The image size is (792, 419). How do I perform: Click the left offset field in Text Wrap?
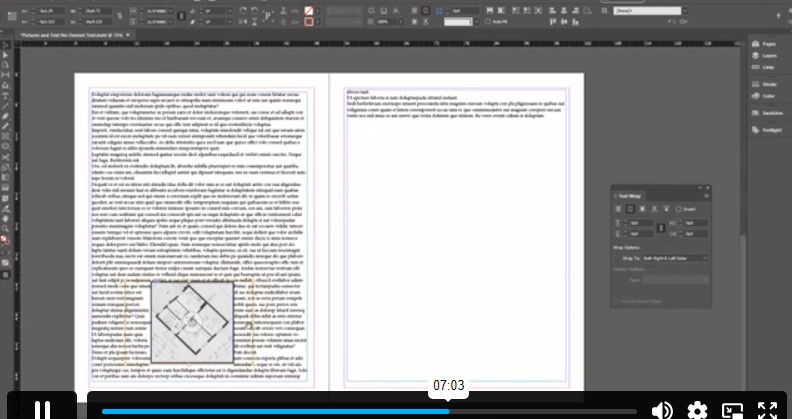[696, 223]
